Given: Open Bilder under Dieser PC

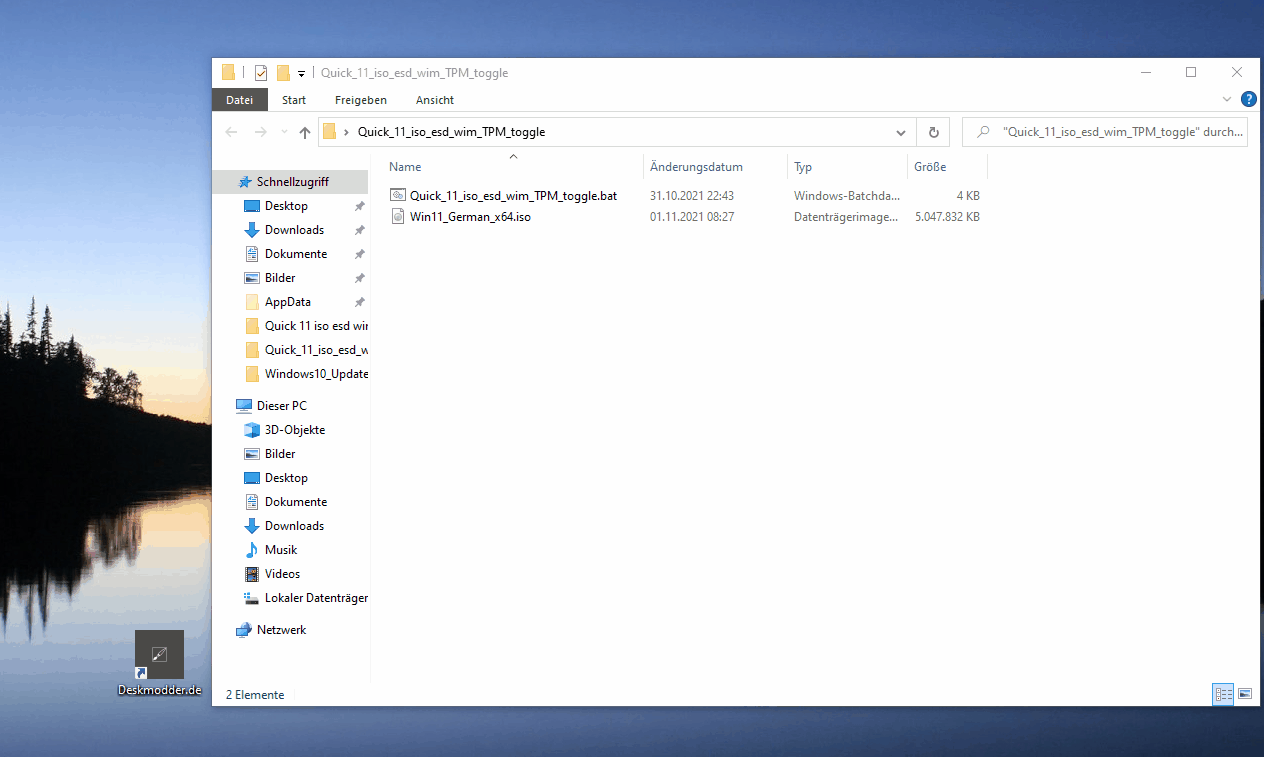Looking at the screenshot, I should pyautogui.click(x=280, y=454).
